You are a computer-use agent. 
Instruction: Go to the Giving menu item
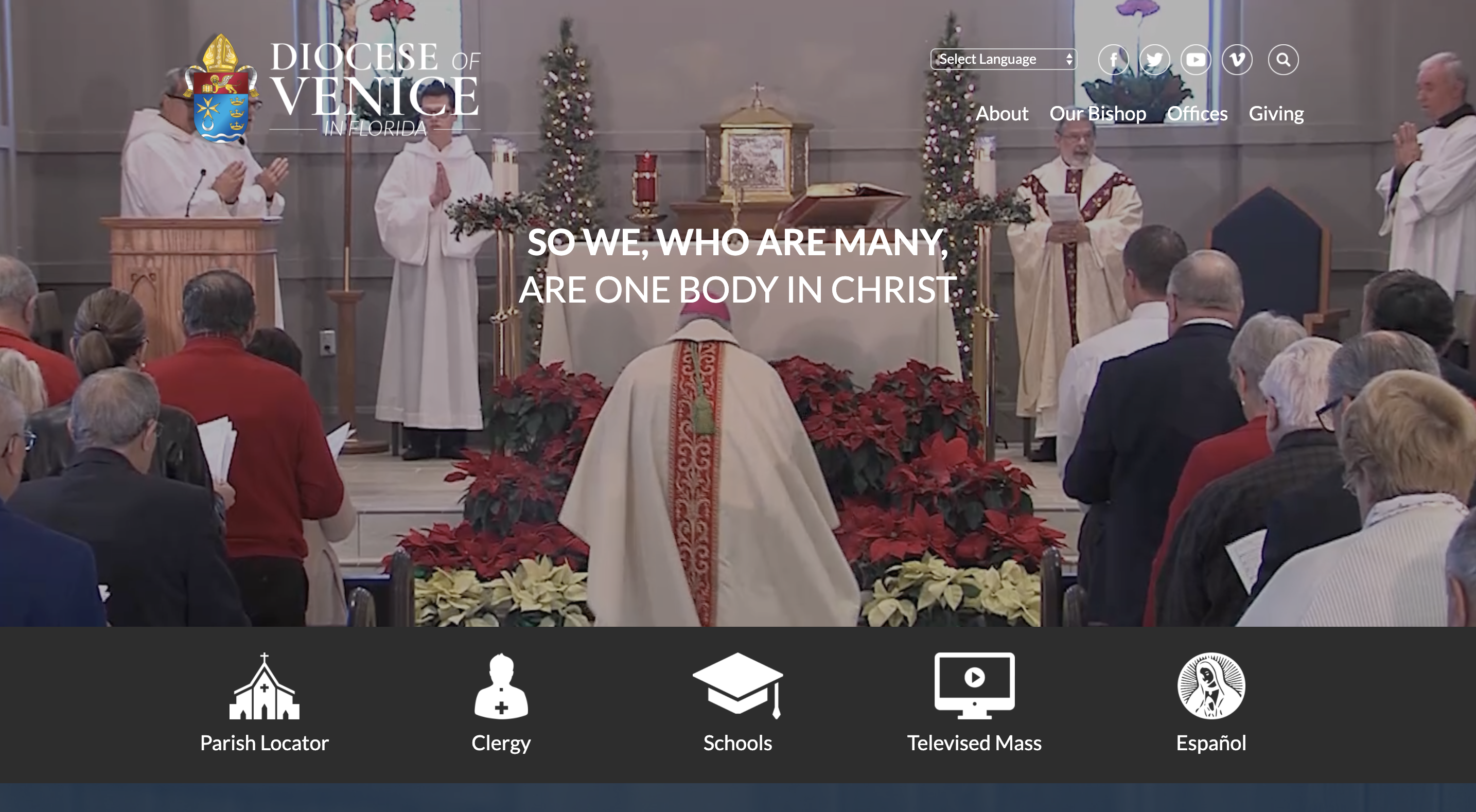pos(1276,113)
